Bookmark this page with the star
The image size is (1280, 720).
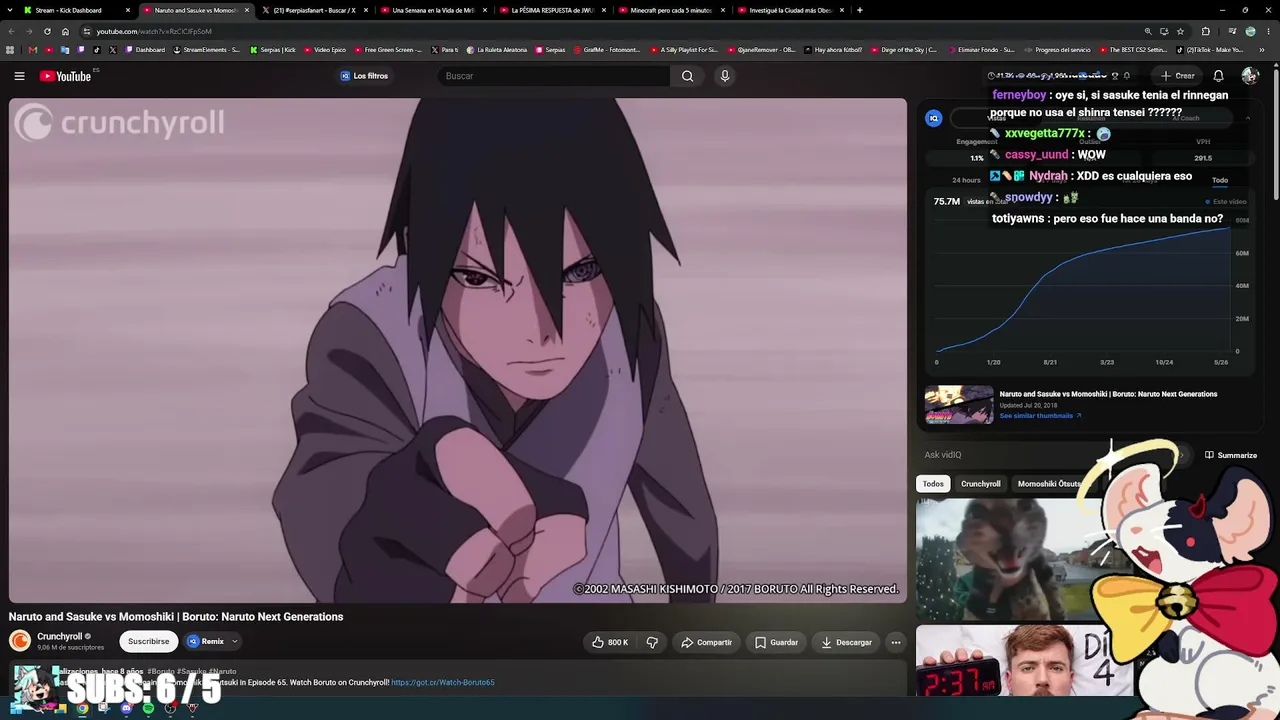[1180, 31]
